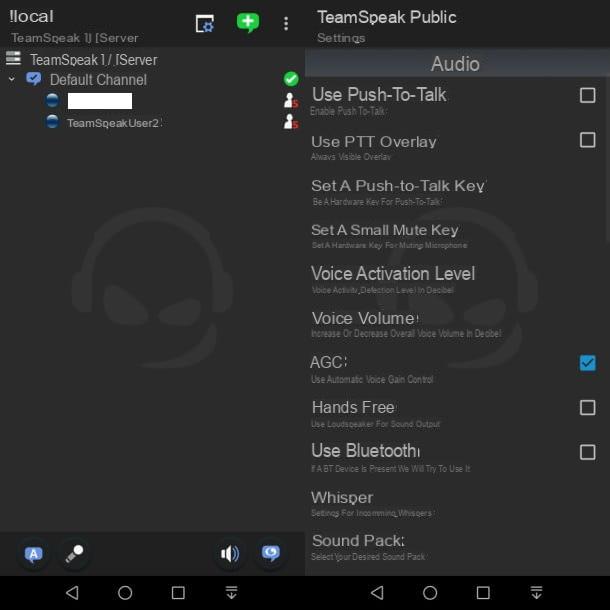Click the server stack icon beside TeamSpeak Server
Screen dimensions: 610x610
13,58
